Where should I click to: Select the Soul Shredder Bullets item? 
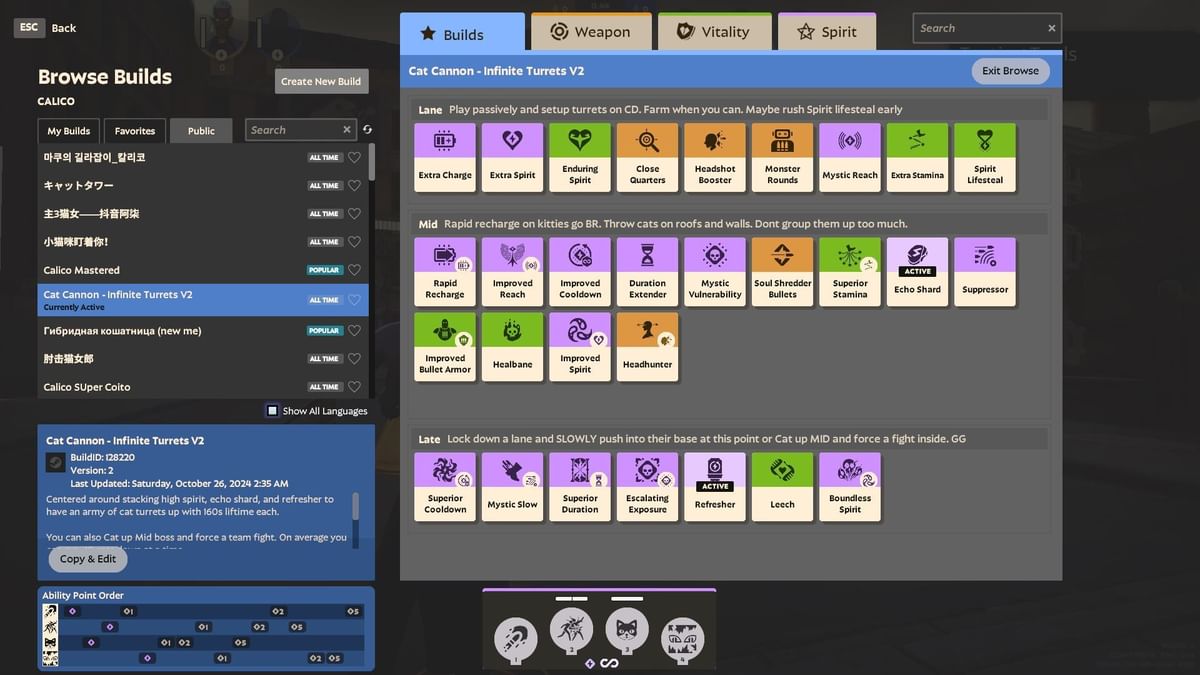click(x=782, y=271)
